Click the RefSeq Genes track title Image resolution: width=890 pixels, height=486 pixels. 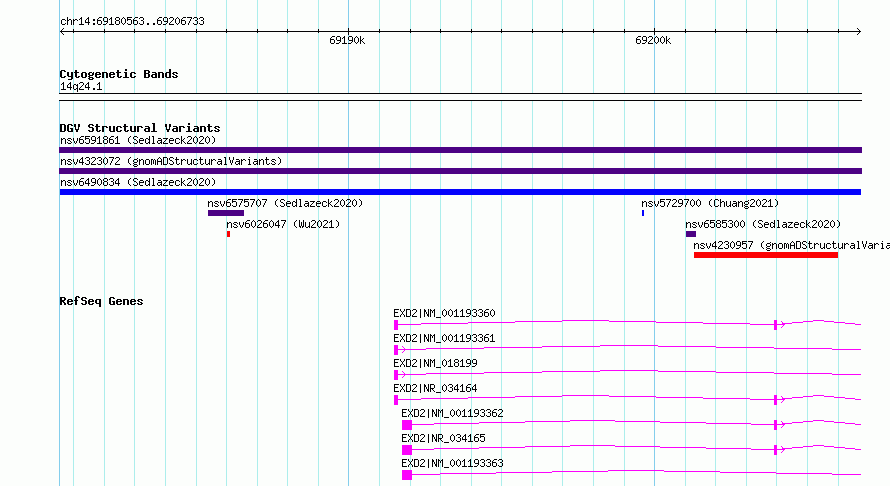[101, 301]
